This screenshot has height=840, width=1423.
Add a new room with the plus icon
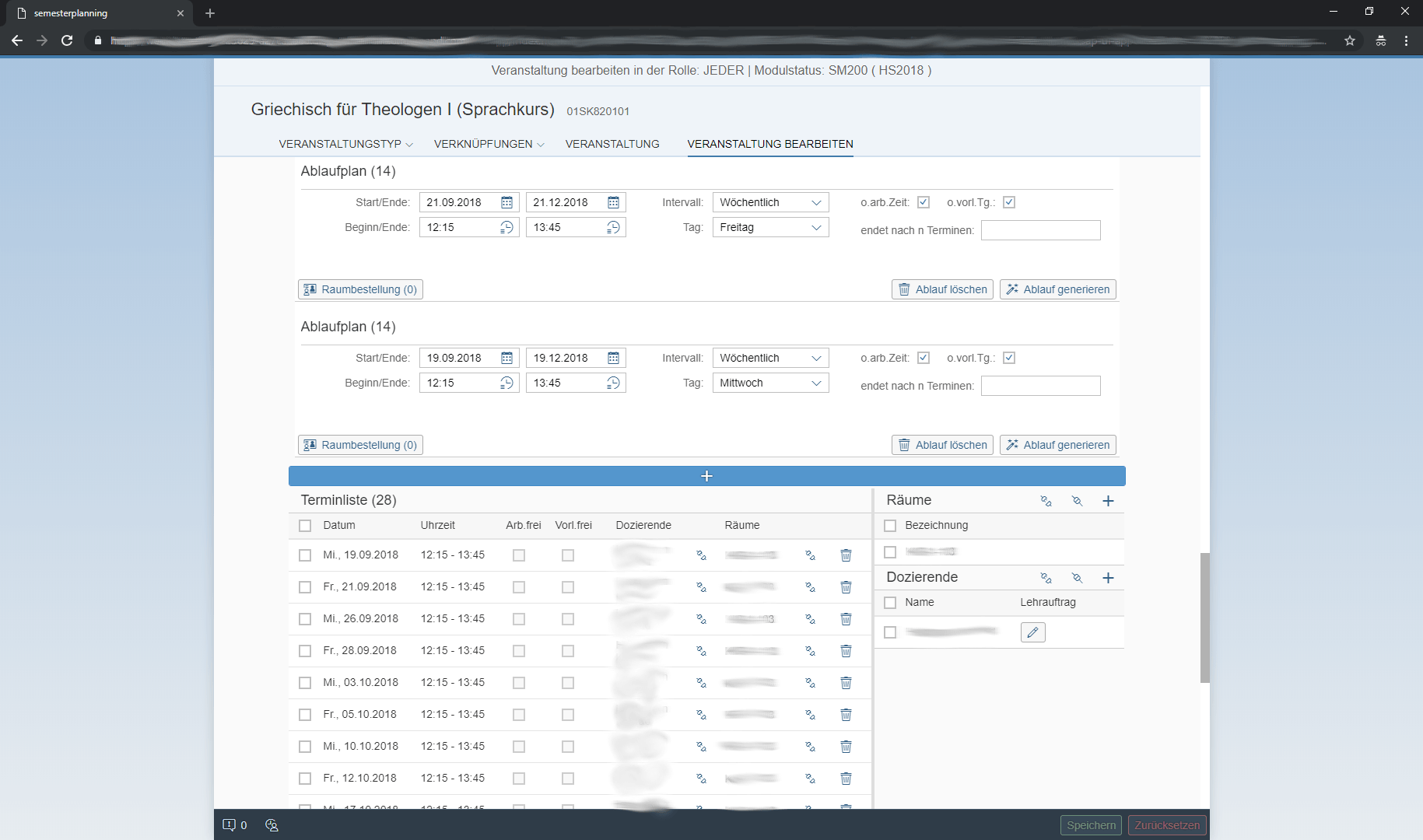click(x=1108, y=500)
